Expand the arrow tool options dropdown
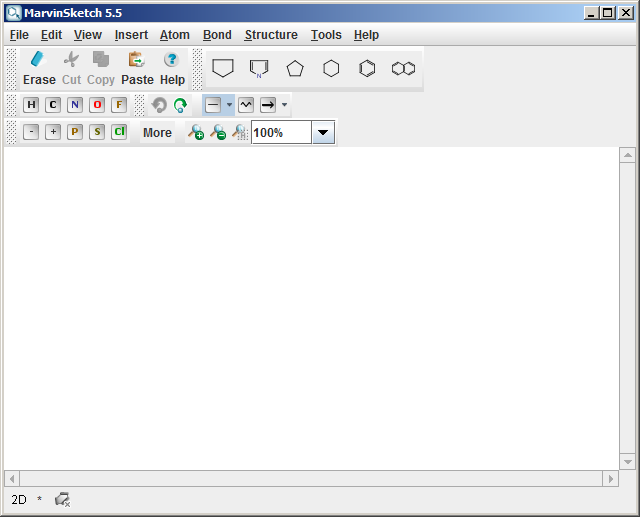Screen dimensions: 640x517 [x=284, y=105]
